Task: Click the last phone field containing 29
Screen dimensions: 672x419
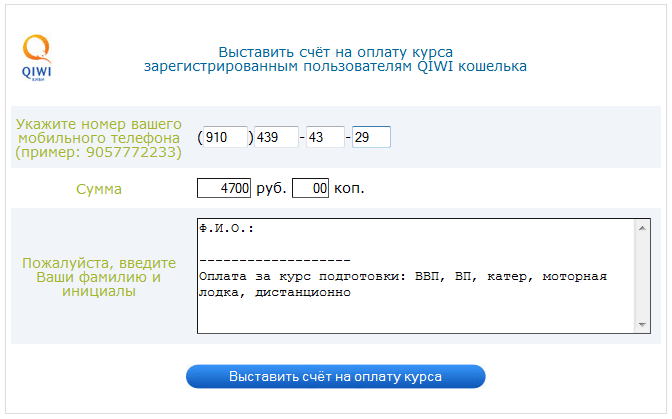Action: click(x=371, y=137)
